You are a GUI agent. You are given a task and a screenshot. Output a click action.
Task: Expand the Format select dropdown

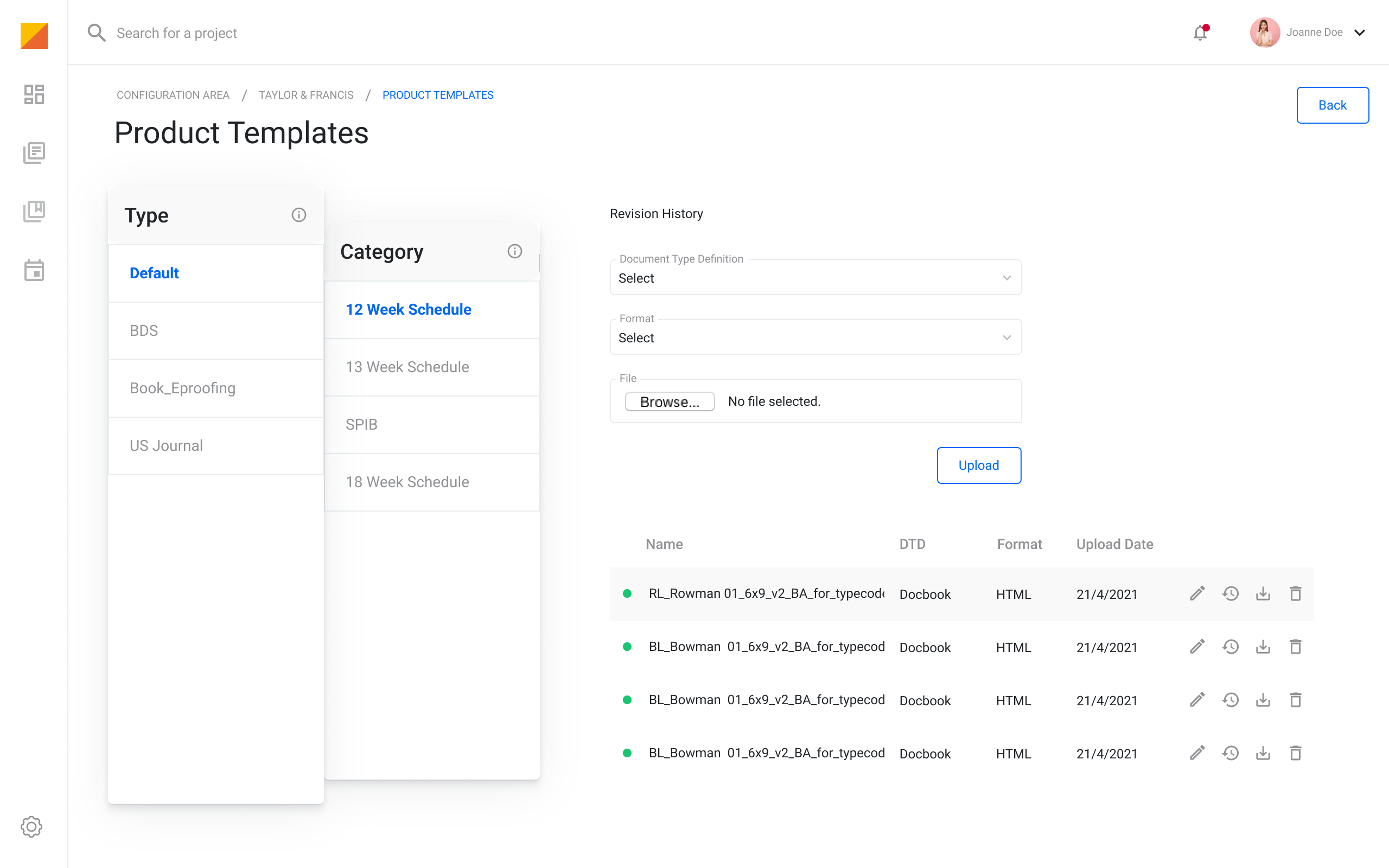(x=815, y=337)
